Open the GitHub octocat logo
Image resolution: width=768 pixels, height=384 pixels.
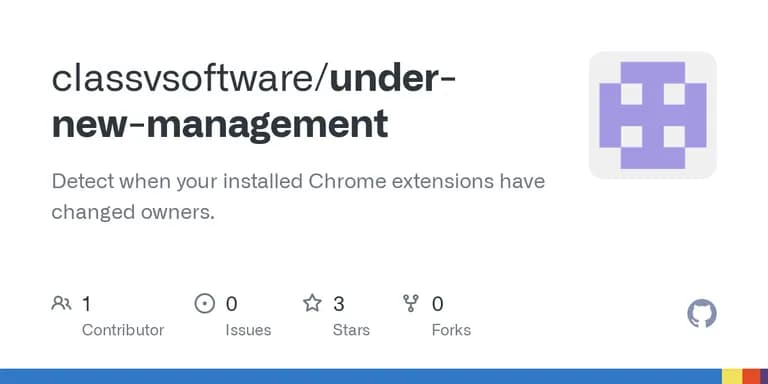point(702,313)
